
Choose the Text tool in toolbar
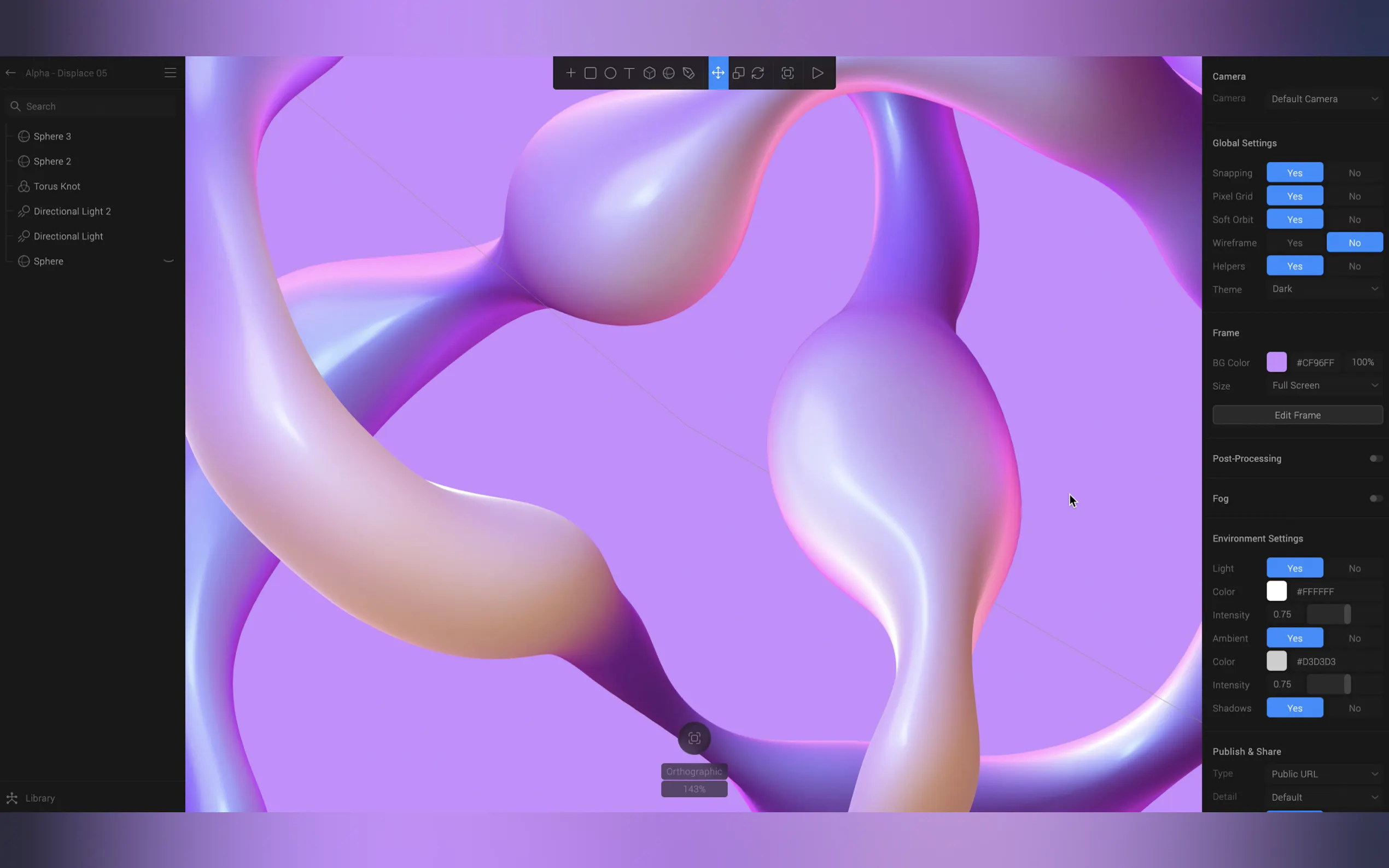coord(629,73)
